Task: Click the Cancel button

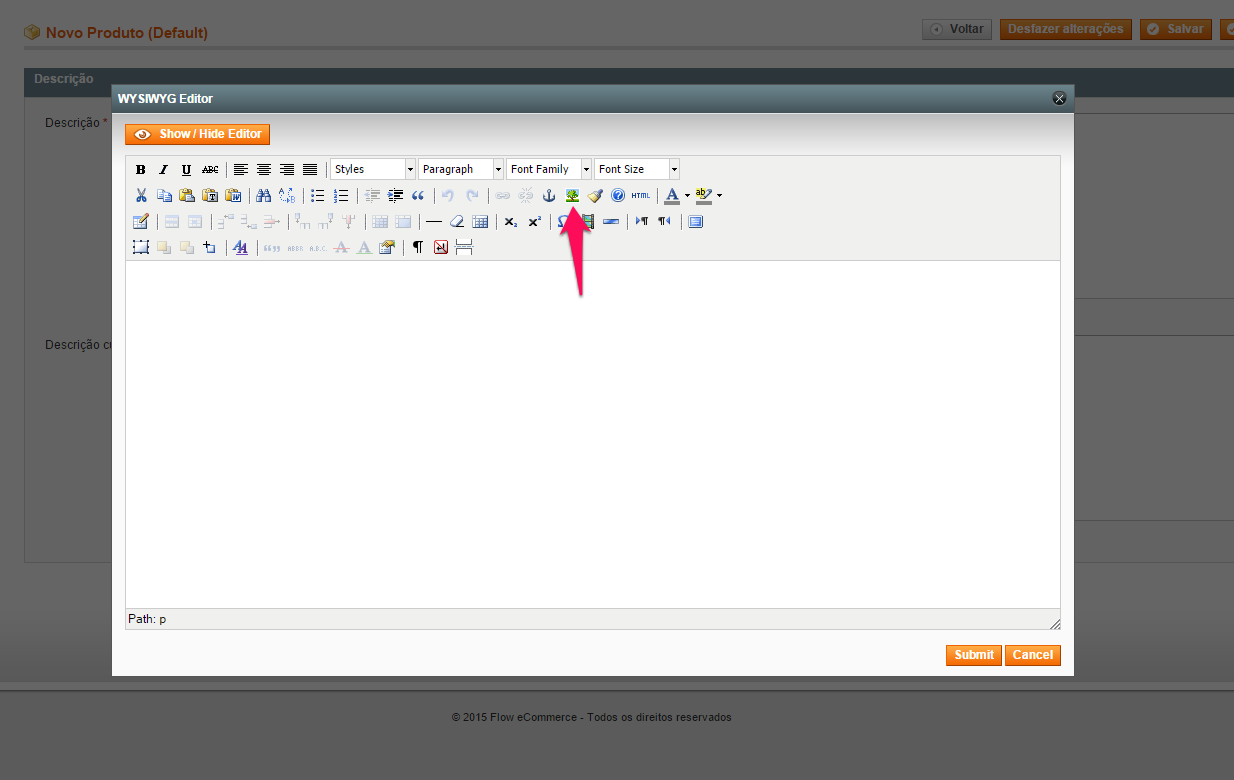Action: [x=1033, y=655]
